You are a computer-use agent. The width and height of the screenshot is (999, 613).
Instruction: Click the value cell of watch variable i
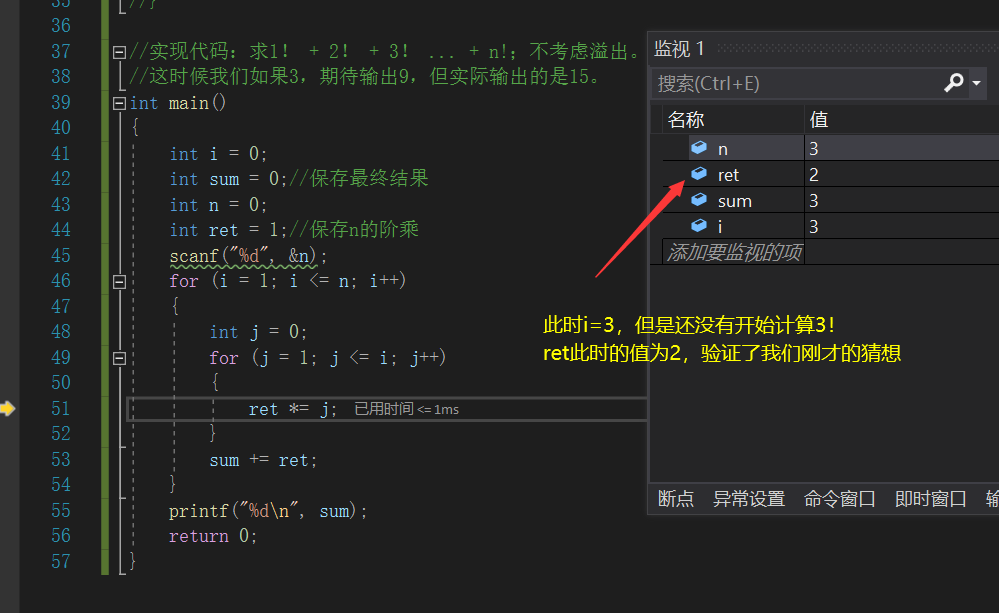tap(902, 226)
